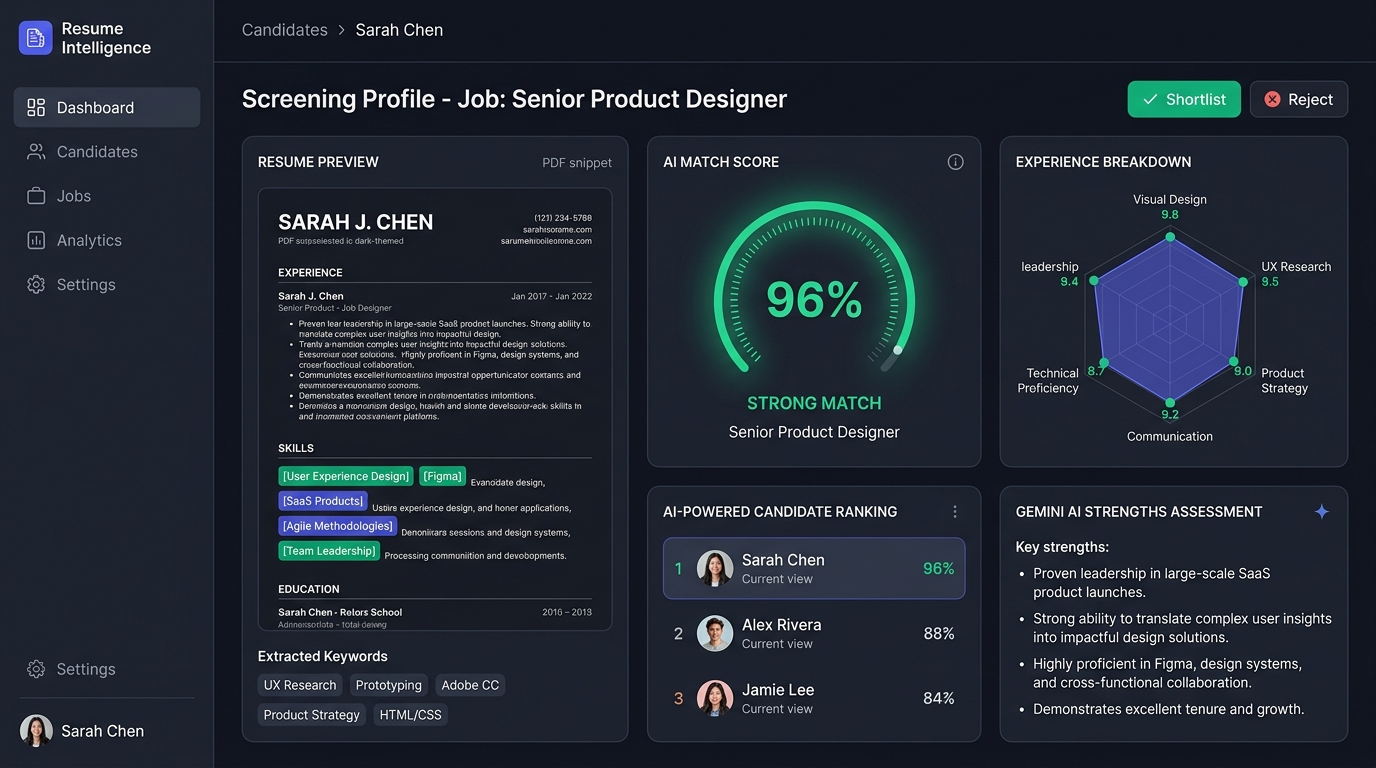Open the candidate ranking three-dot menu
Image resolution: width=1376 pixels, height=768 pixels.
point(955,512)
